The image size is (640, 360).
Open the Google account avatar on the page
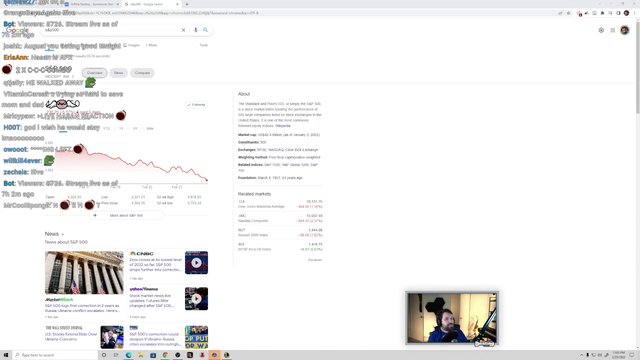(624, 30)
